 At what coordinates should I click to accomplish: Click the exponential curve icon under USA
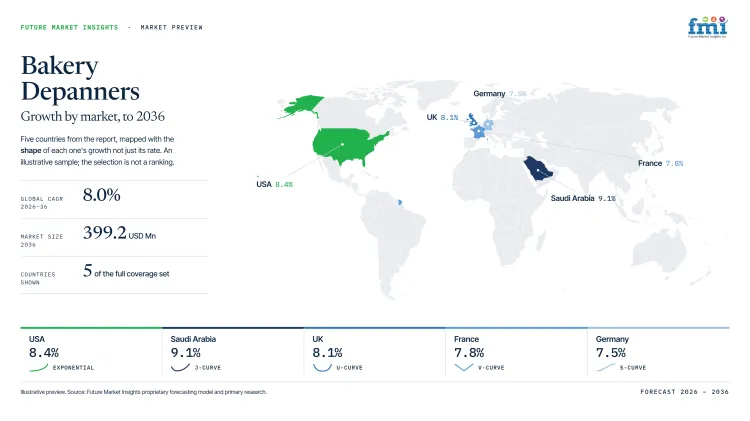tap(38, 367)
